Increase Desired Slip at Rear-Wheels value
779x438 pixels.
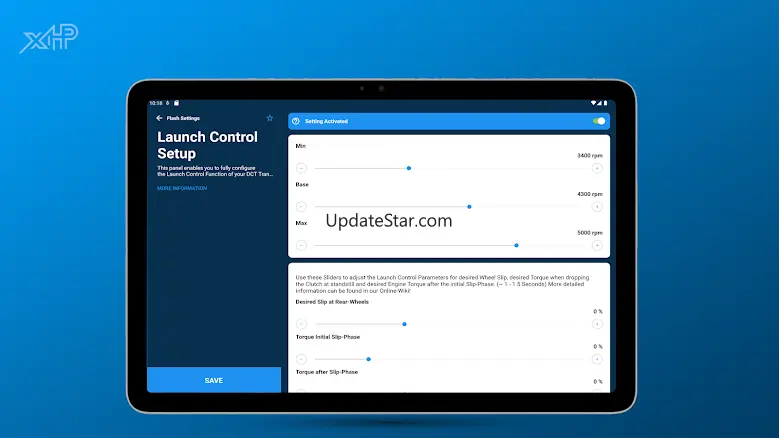(597, 324)
